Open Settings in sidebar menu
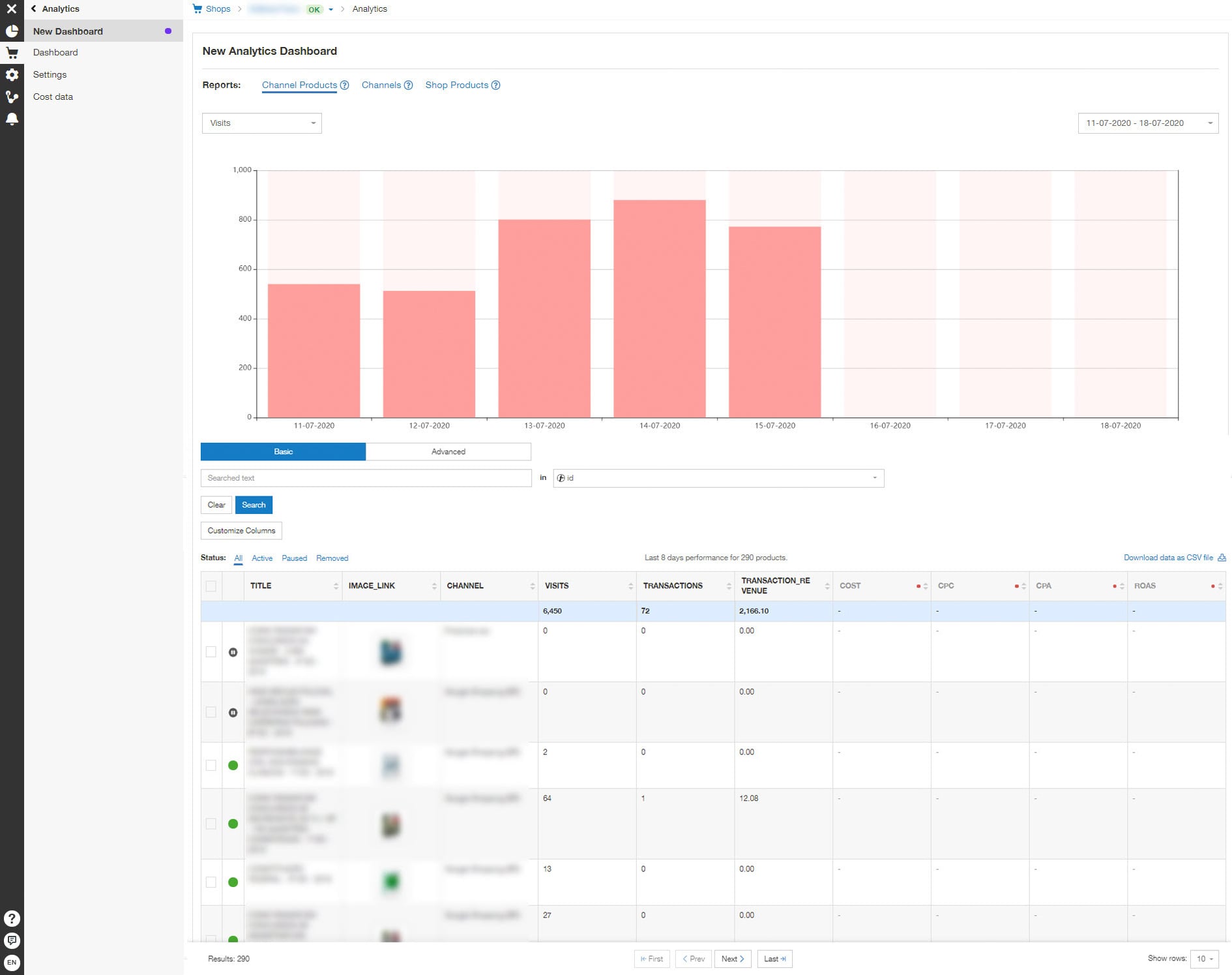The image size is (1232, 975). [50, 75]
